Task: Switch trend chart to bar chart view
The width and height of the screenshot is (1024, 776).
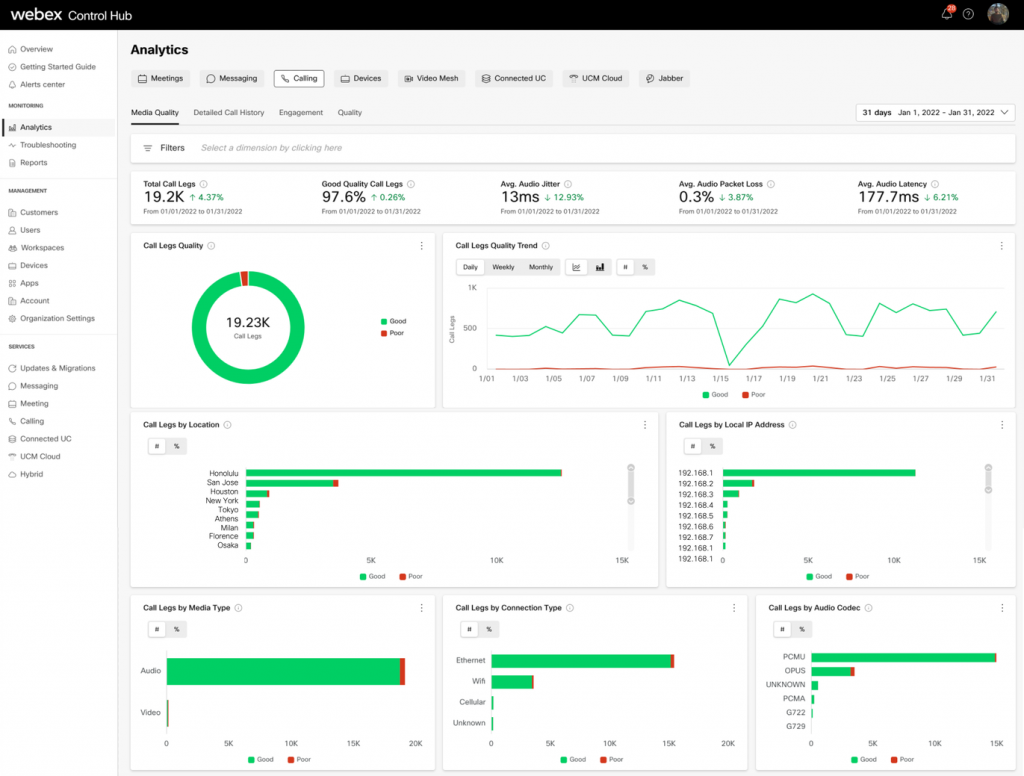Action: coord(601,267)
